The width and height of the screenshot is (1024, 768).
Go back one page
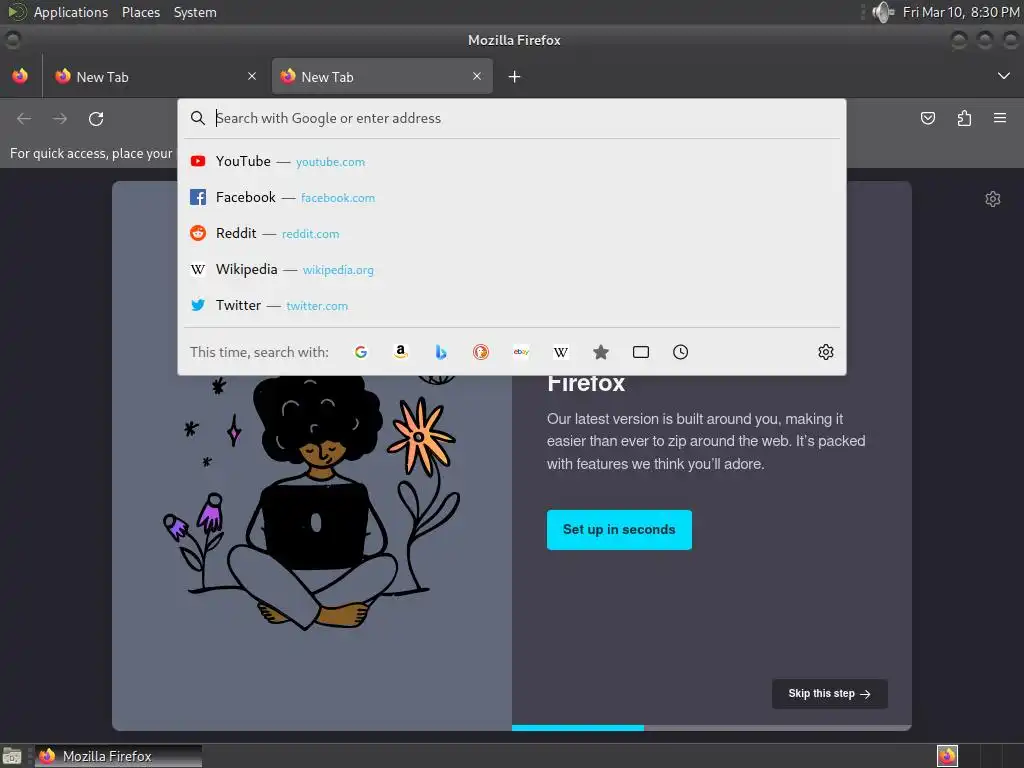pos(24,119)
